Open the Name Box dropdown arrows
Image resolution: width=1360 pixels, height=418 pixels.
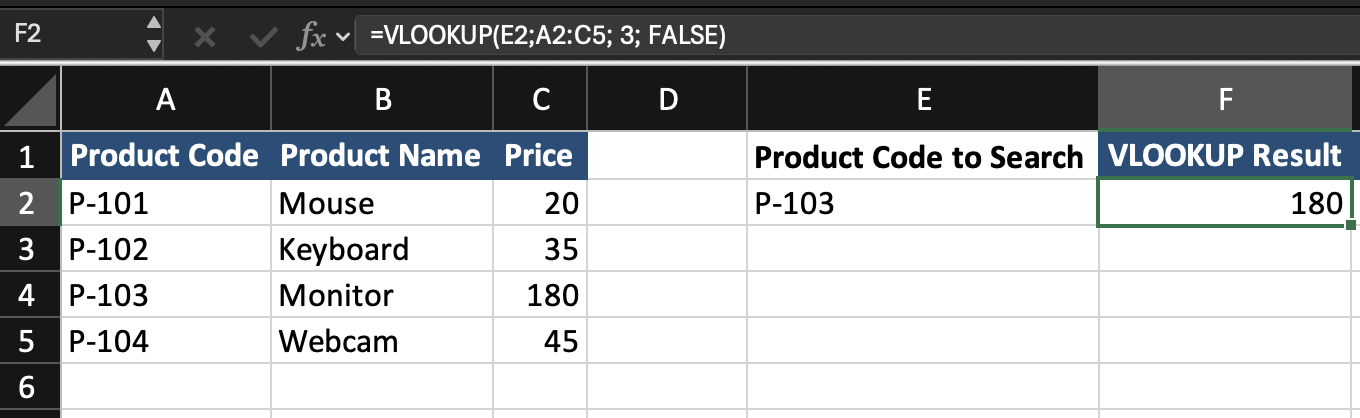click(153, 34)
